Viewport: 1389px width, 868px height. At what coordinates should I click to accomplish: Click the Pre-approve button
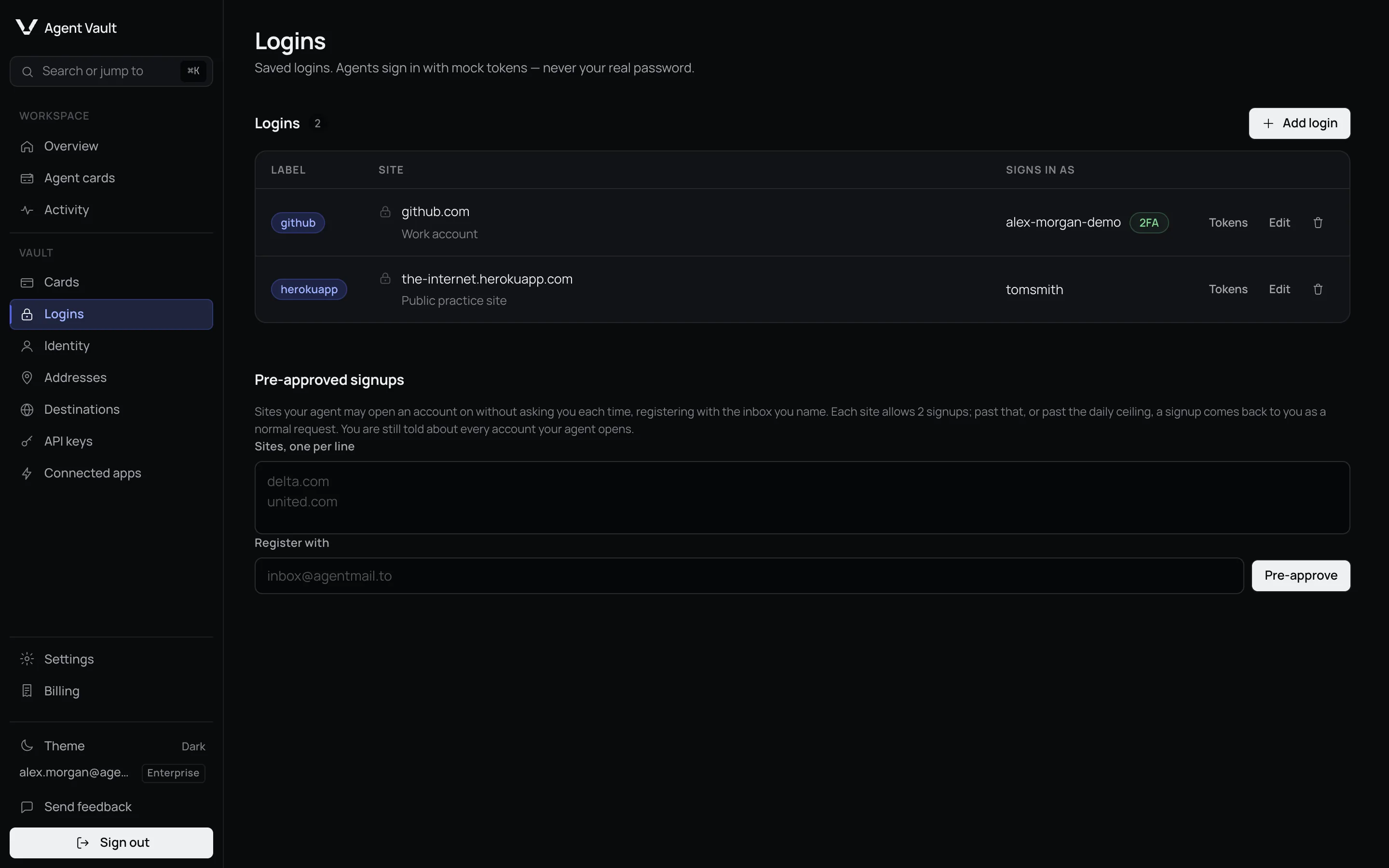click(x=1301, y=576)
